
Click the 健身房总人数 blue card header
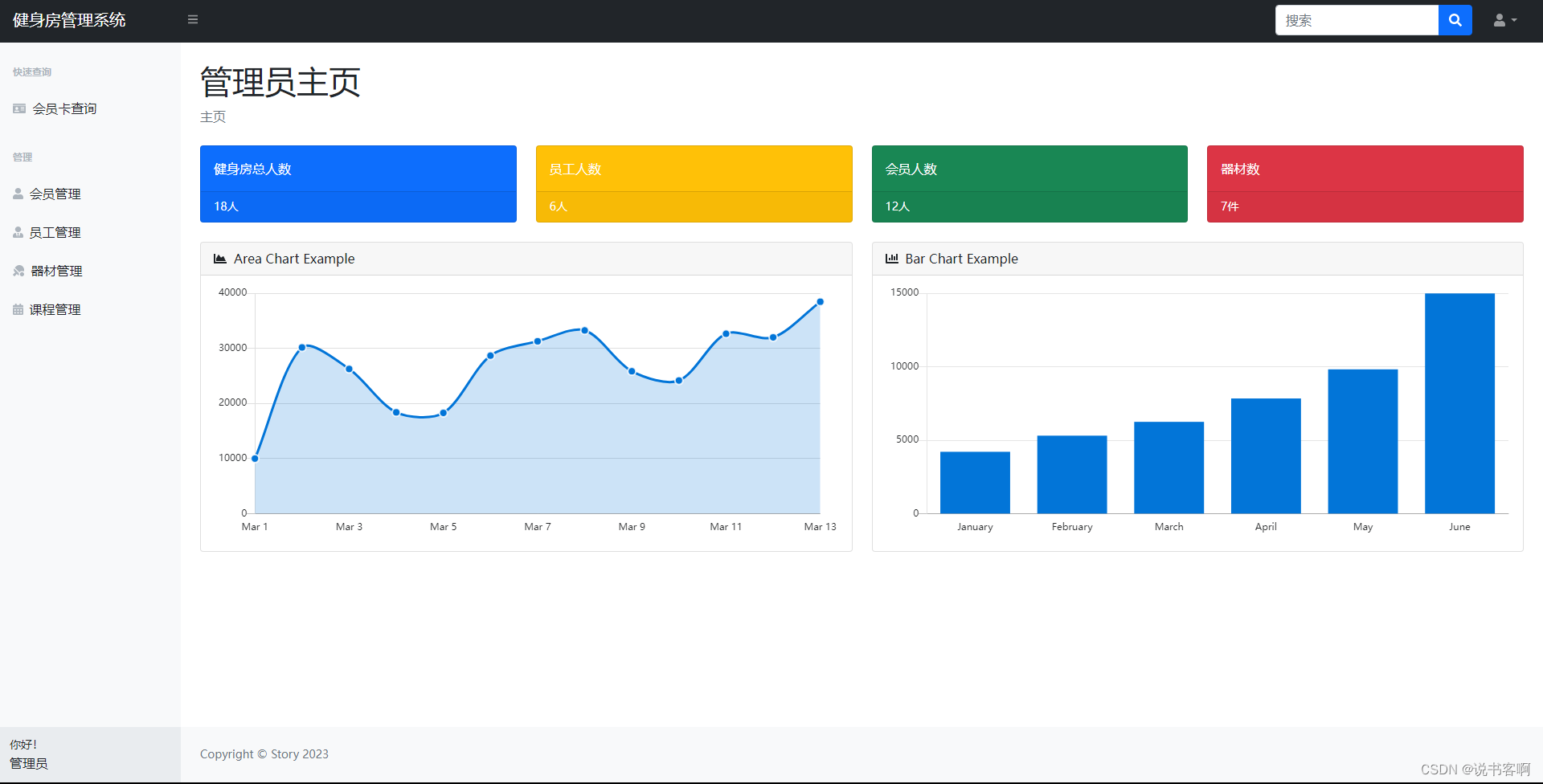pyautogui.click(x=358, y=169)
